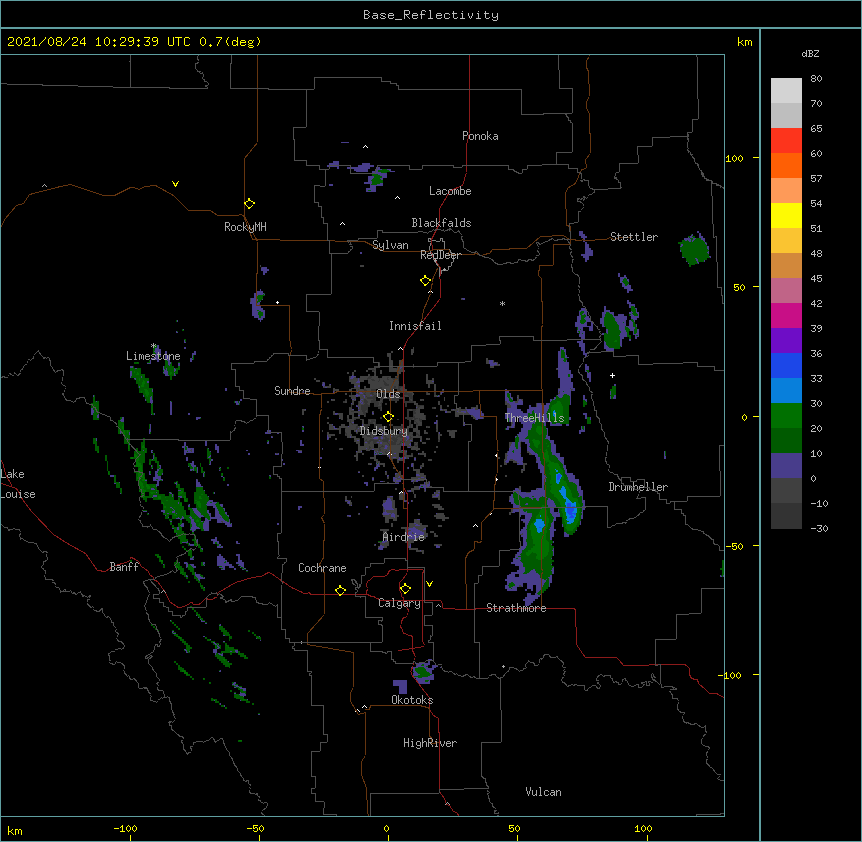This screenshot has height=842, width=862.
Task: Click the yellow diamond marker near RockyMH
Action: 250,204
